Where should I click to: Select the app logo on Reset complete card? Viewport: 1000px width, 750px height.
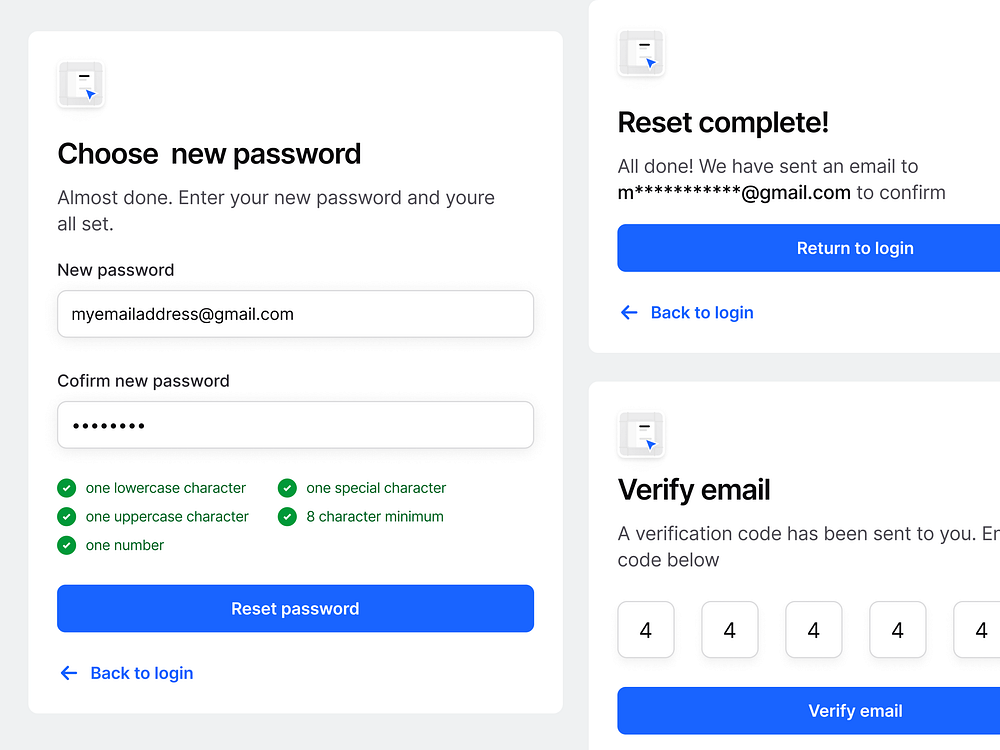[x=641, y=53]
